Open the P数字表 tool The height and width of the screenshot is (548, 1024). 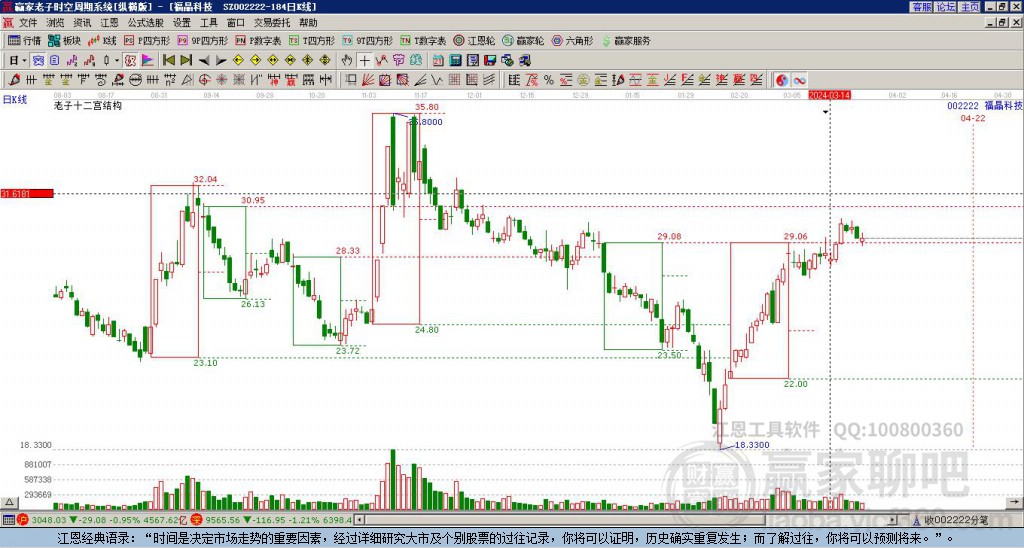pos(259,40)
